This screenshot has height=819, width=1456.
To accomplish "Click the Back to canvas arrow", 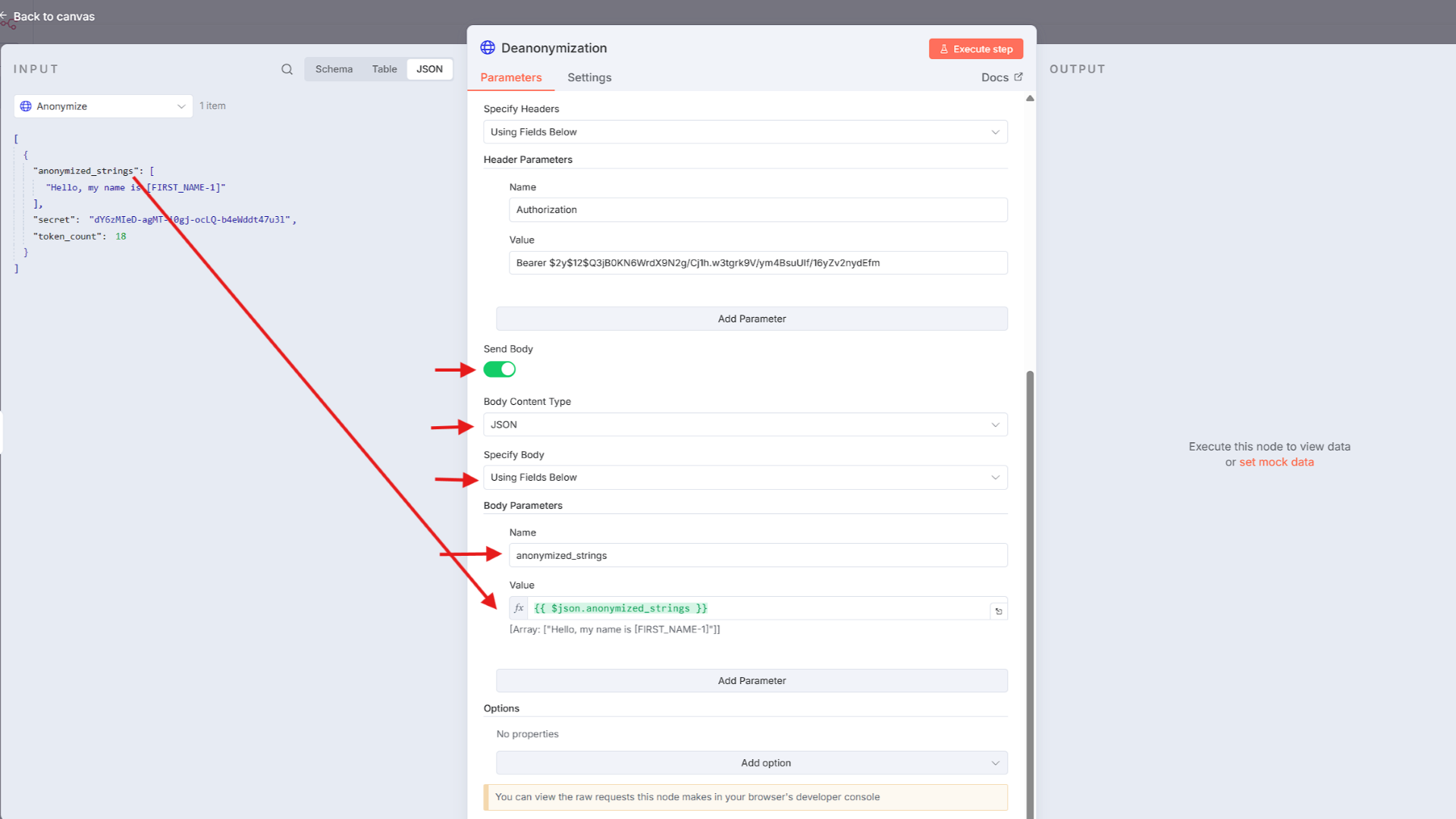I will (x=5, y=16).
